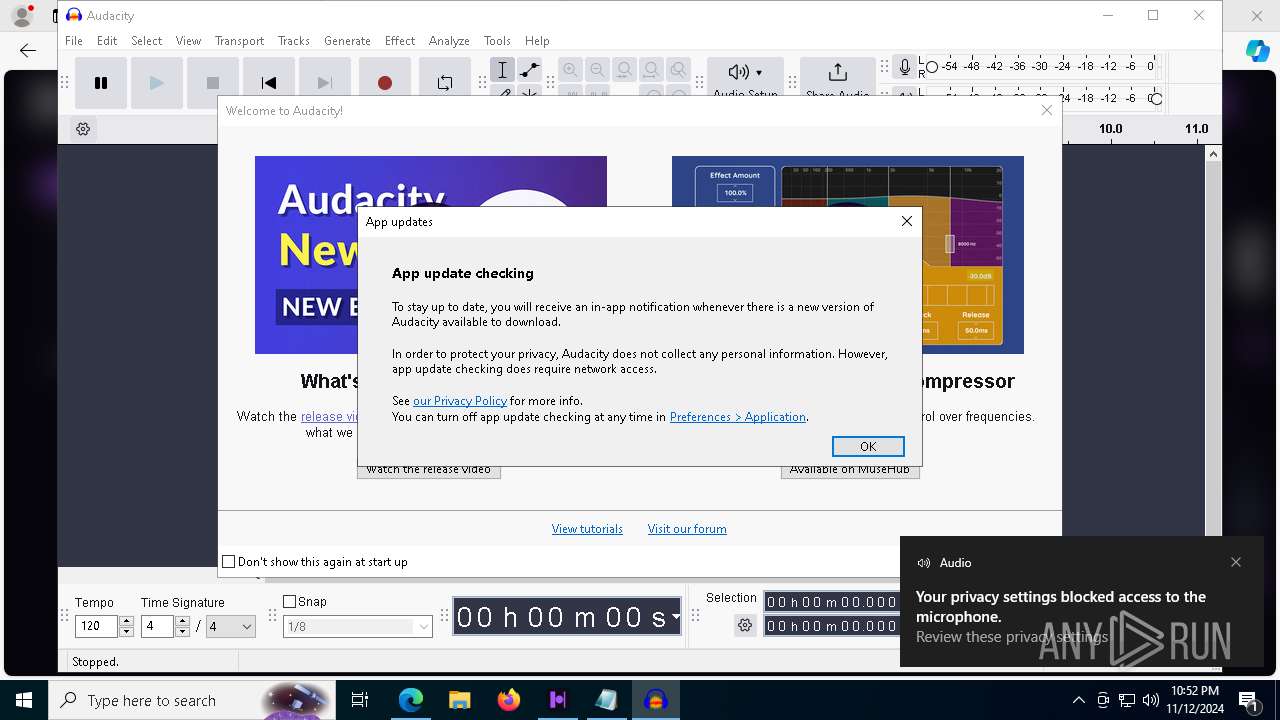This screenshot has width=1280, height=720.
Task: Toggle the Loop button
Action: [x=445, y=83]
